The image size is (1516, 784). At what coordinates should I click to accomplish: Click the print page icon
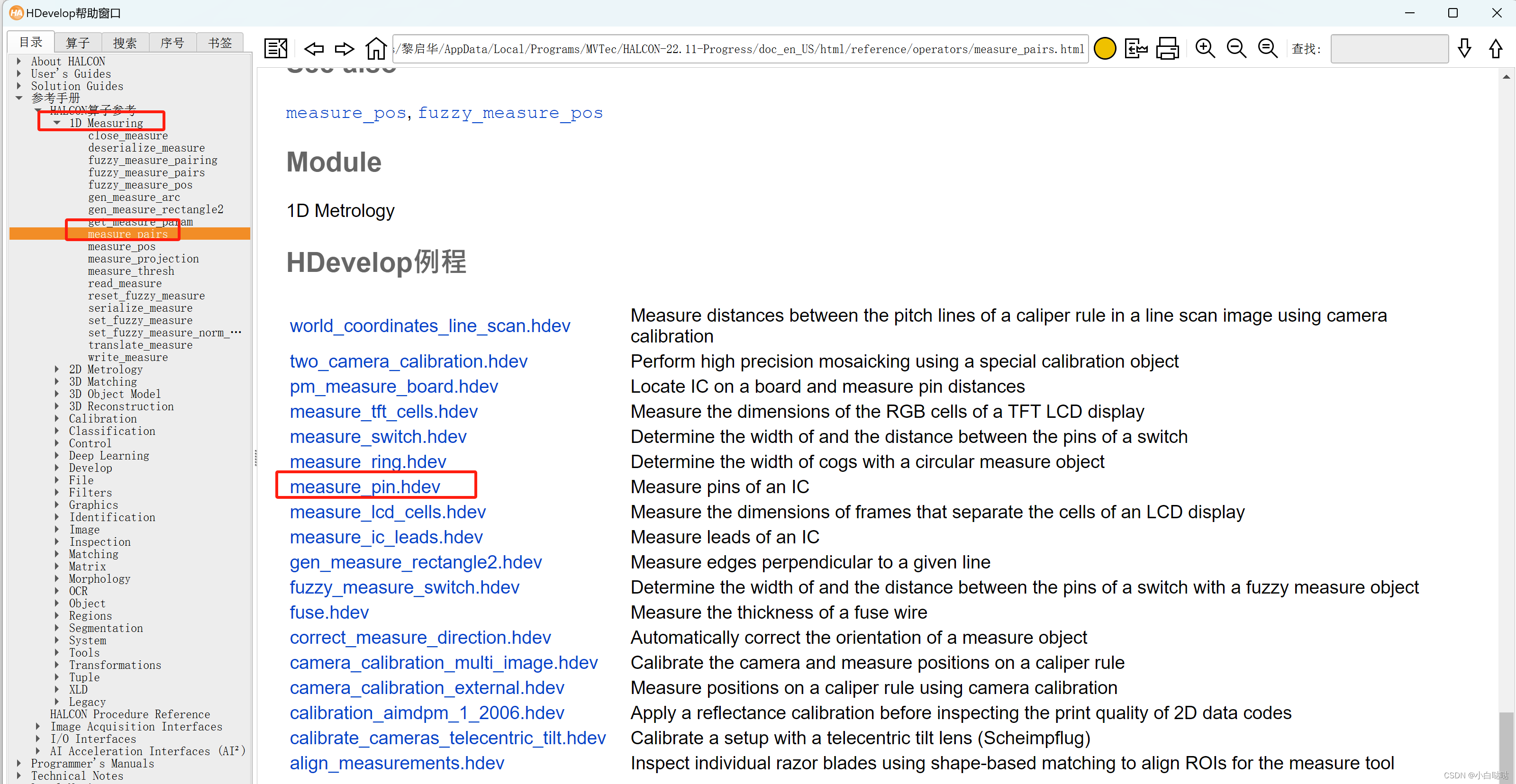(x=1167, y=48)
